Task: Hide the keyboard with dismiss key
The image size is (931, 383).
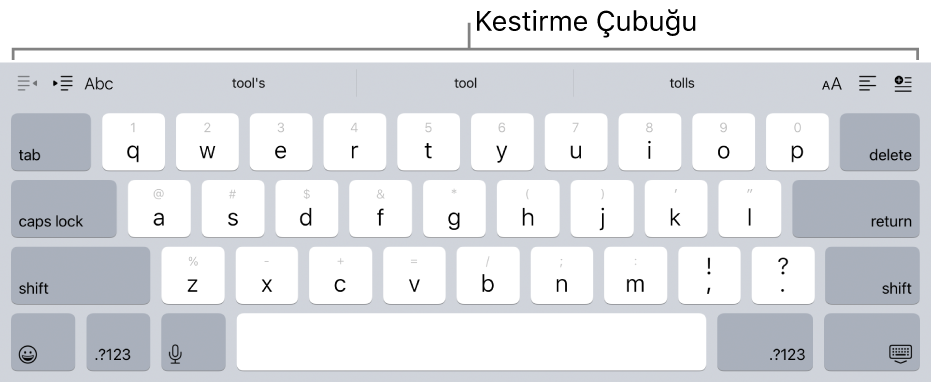Action: 872,342
